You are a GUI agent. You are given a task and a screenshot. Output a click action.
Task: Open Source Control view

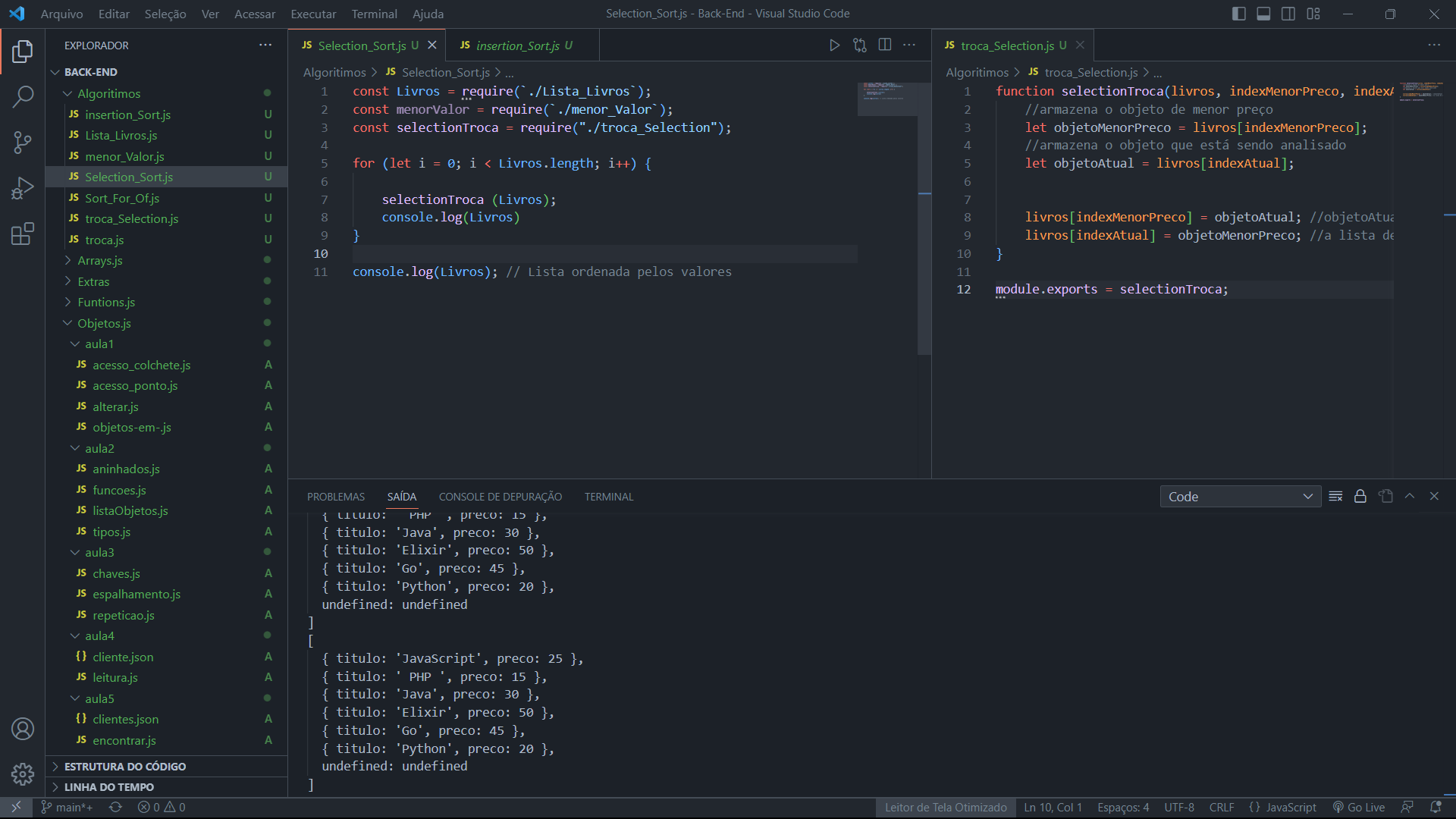pos(23,142)
